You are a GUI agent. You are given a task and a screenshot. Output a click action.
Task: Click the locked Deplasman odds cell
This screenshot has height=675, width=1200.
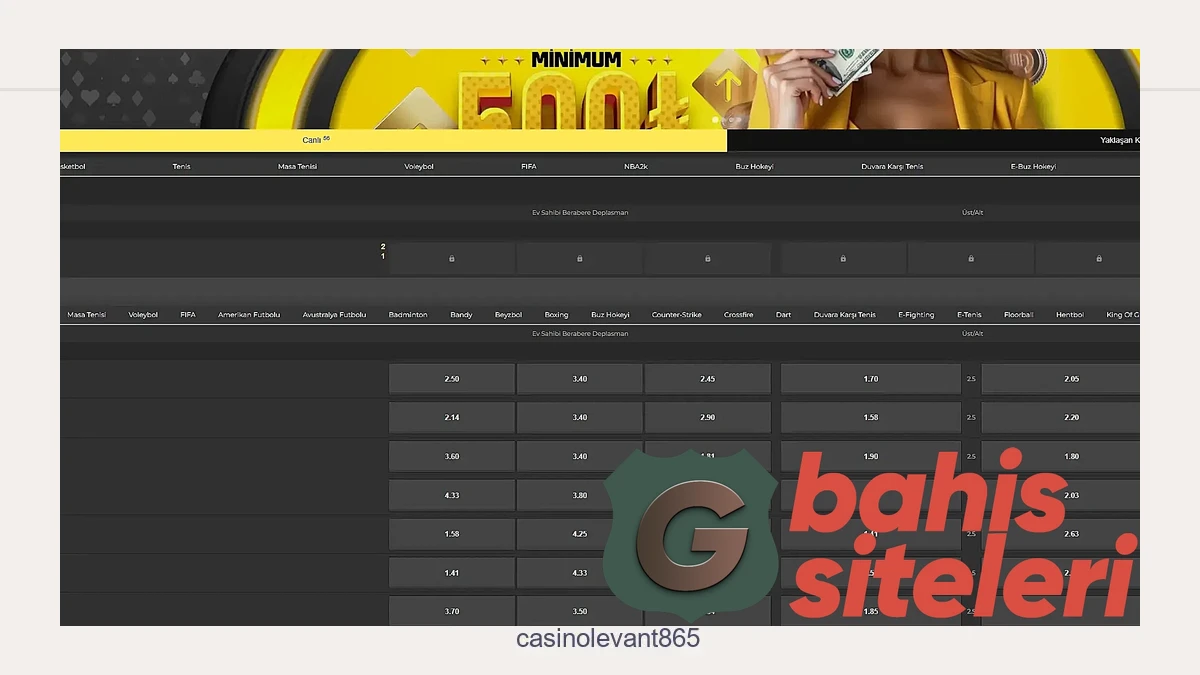(x=707, y=258)
